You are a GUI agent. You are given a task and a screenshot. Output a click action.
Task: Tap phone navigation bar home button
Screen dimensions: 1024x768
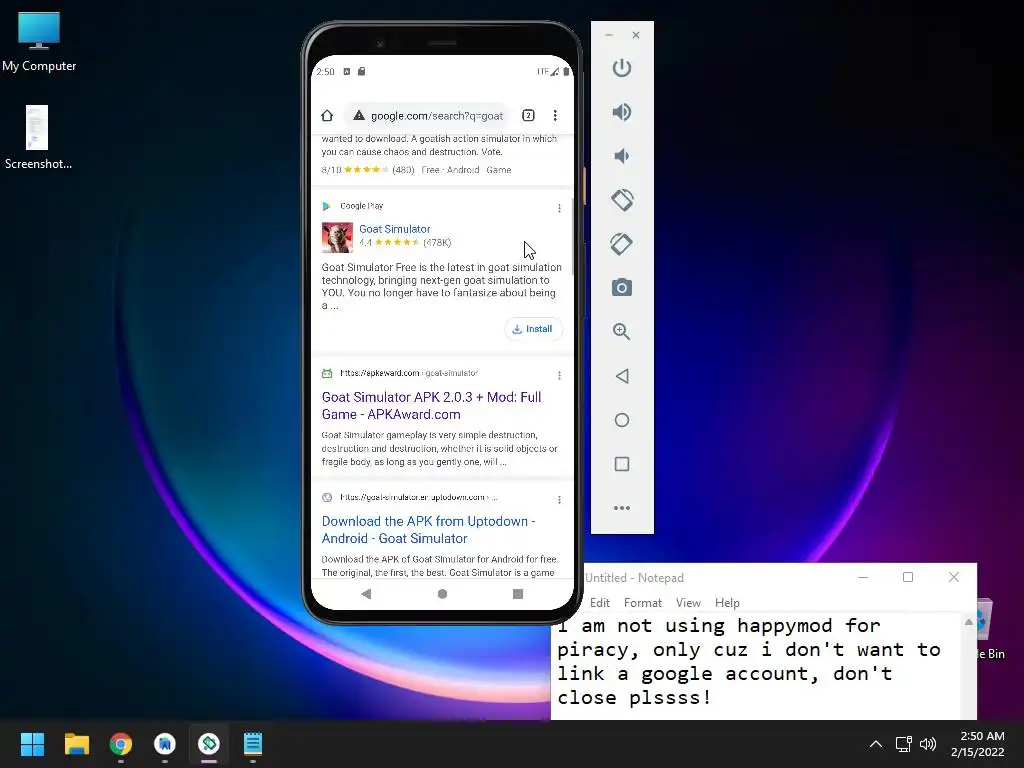(442, 594)
